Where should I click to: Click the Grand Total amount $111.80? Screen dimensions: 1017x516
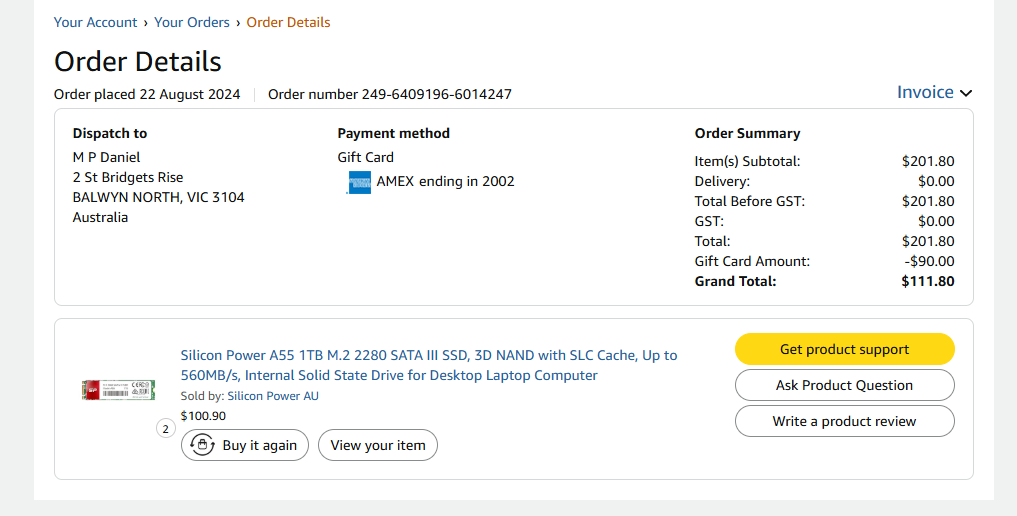point(928,281)
